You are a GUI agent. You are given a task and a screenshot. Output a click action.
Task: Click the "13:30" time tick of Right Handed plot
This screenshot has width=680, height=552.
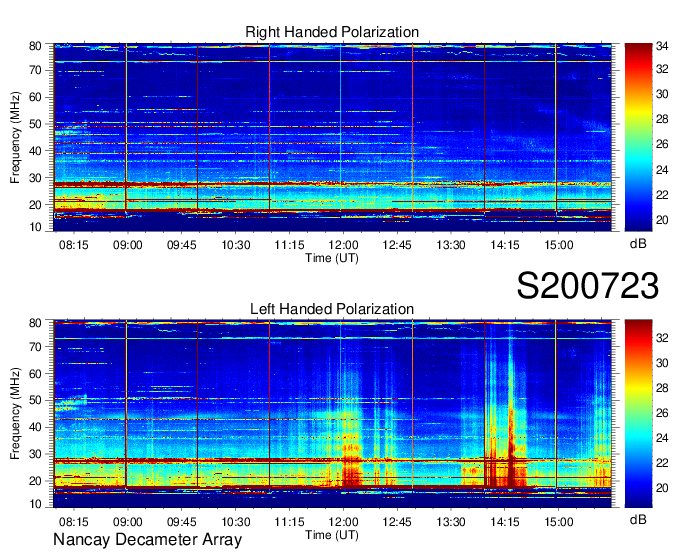[x=451, y=245]
